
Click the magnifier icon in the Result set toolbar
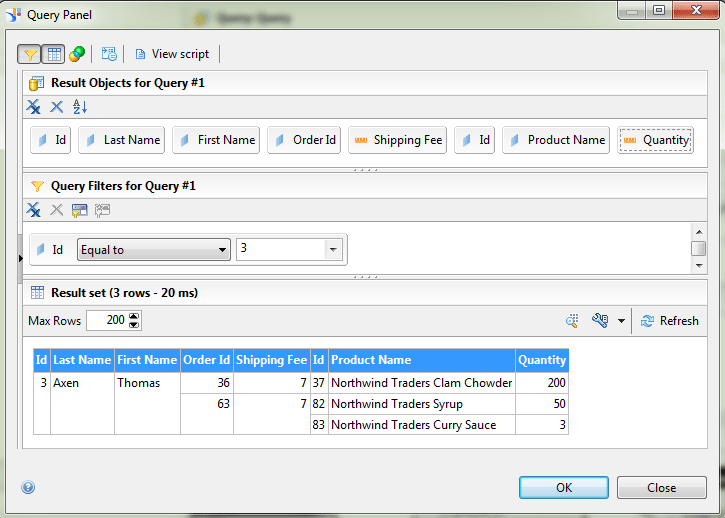click(573, 321)
